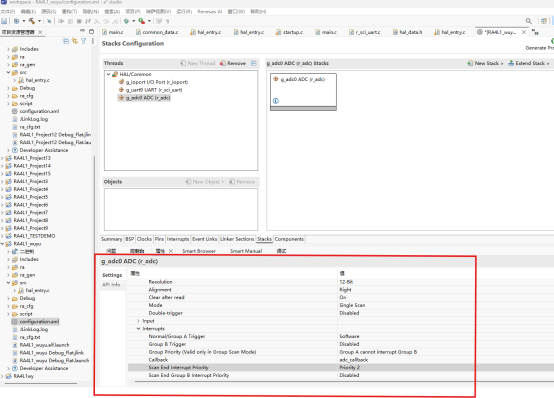Open the dropdown arrow beside the debug bug icon
554x398 pixels.
pos(134,21)
